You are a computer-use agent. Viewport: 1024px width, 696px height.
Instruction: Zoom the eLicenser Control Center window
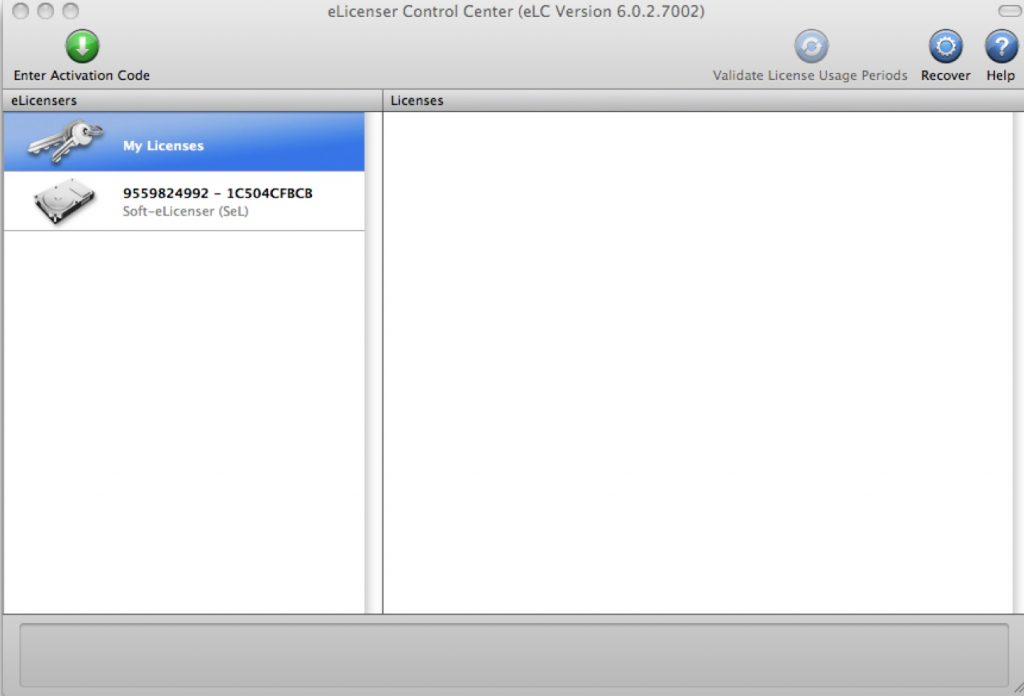click(x=71, y=11)
